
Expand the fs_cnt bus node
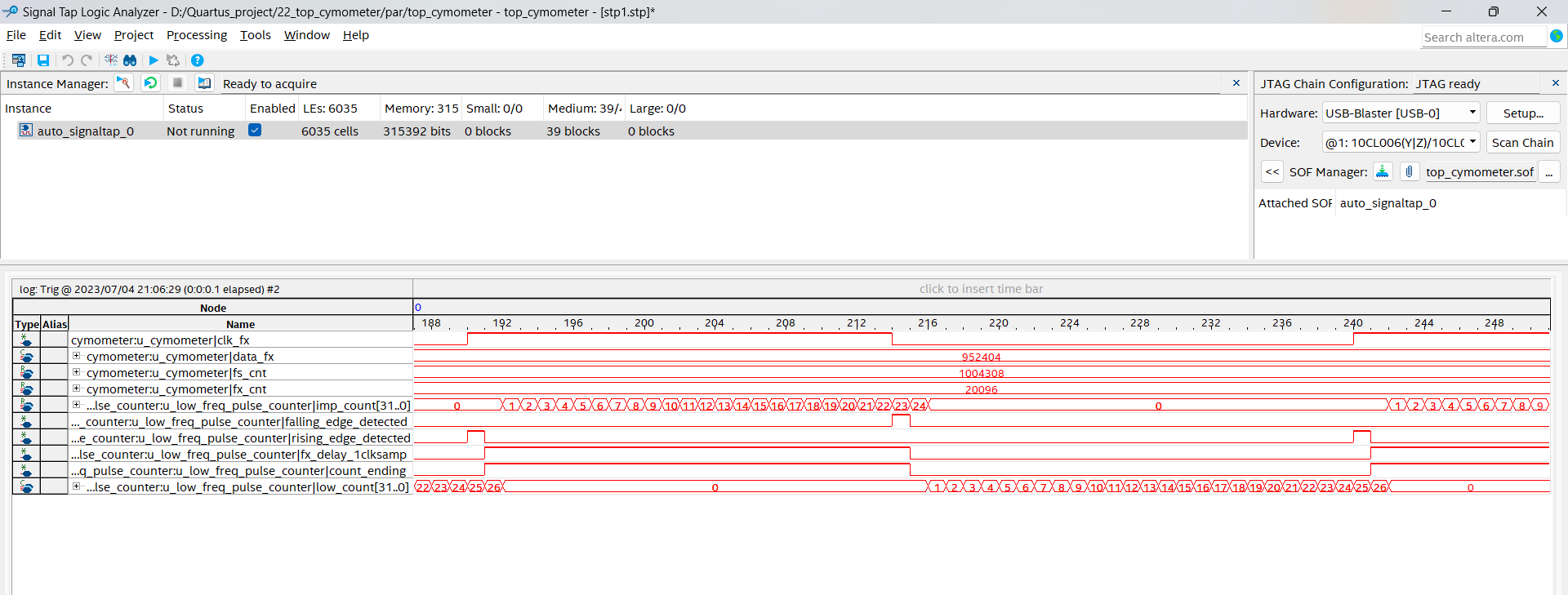(x=76, y=372)
